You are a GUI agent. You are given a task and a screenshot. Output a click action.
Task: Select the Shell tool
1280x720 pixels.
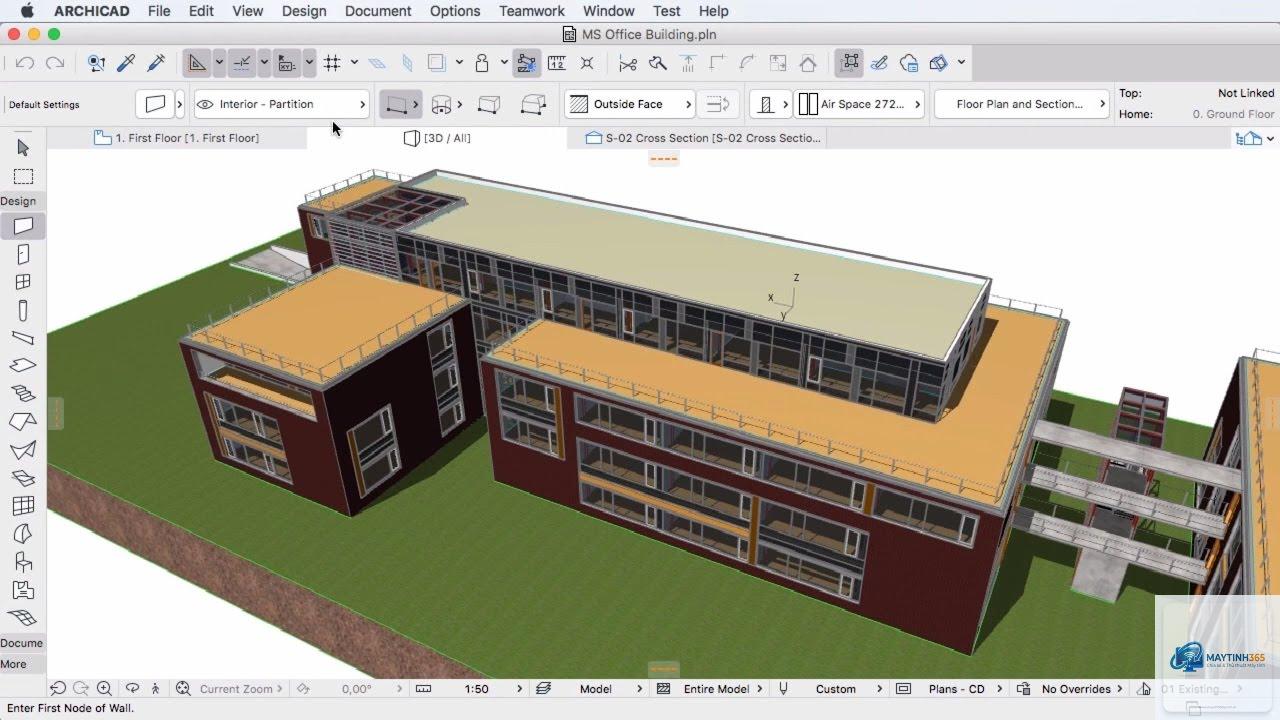(23, 450)
